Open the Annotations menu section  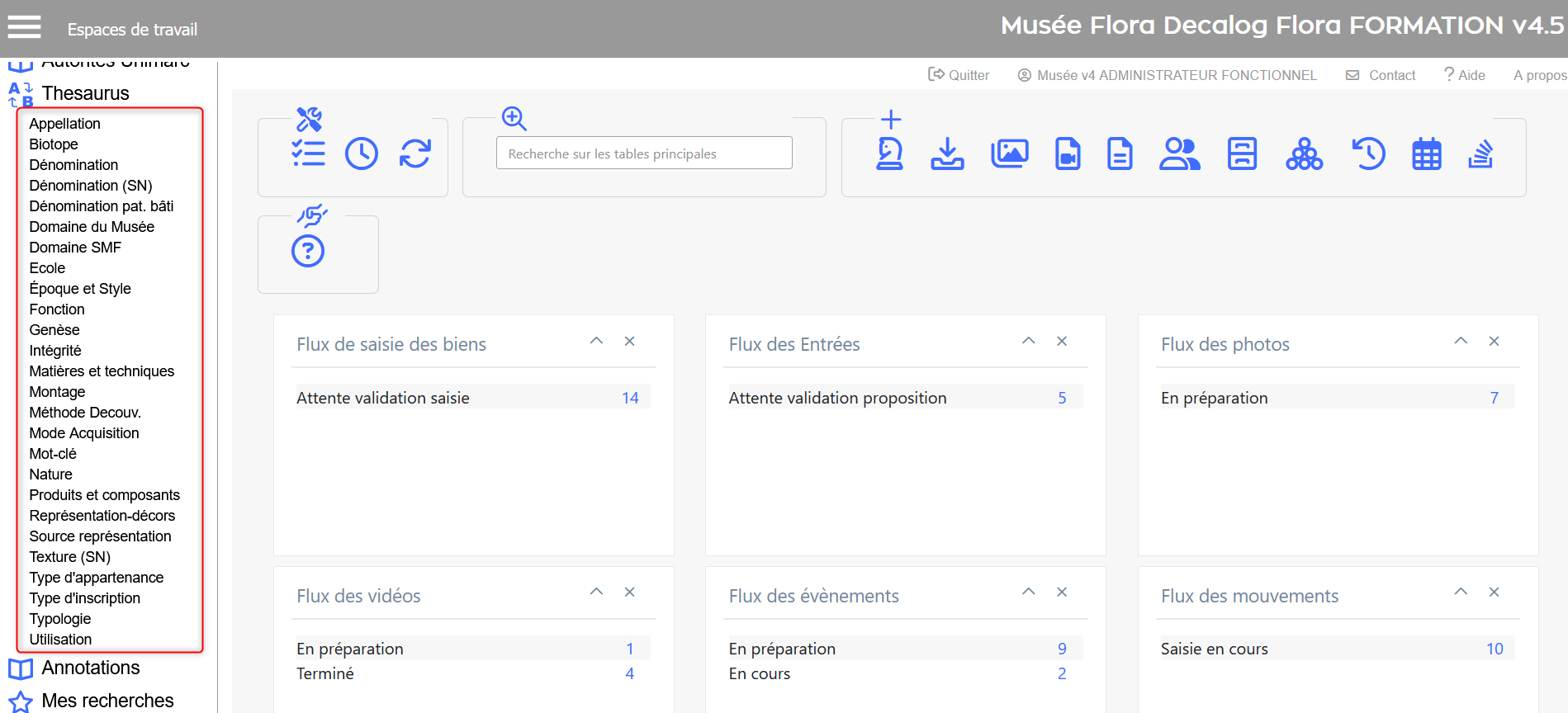pyautogui.click(x=91, y=668)
